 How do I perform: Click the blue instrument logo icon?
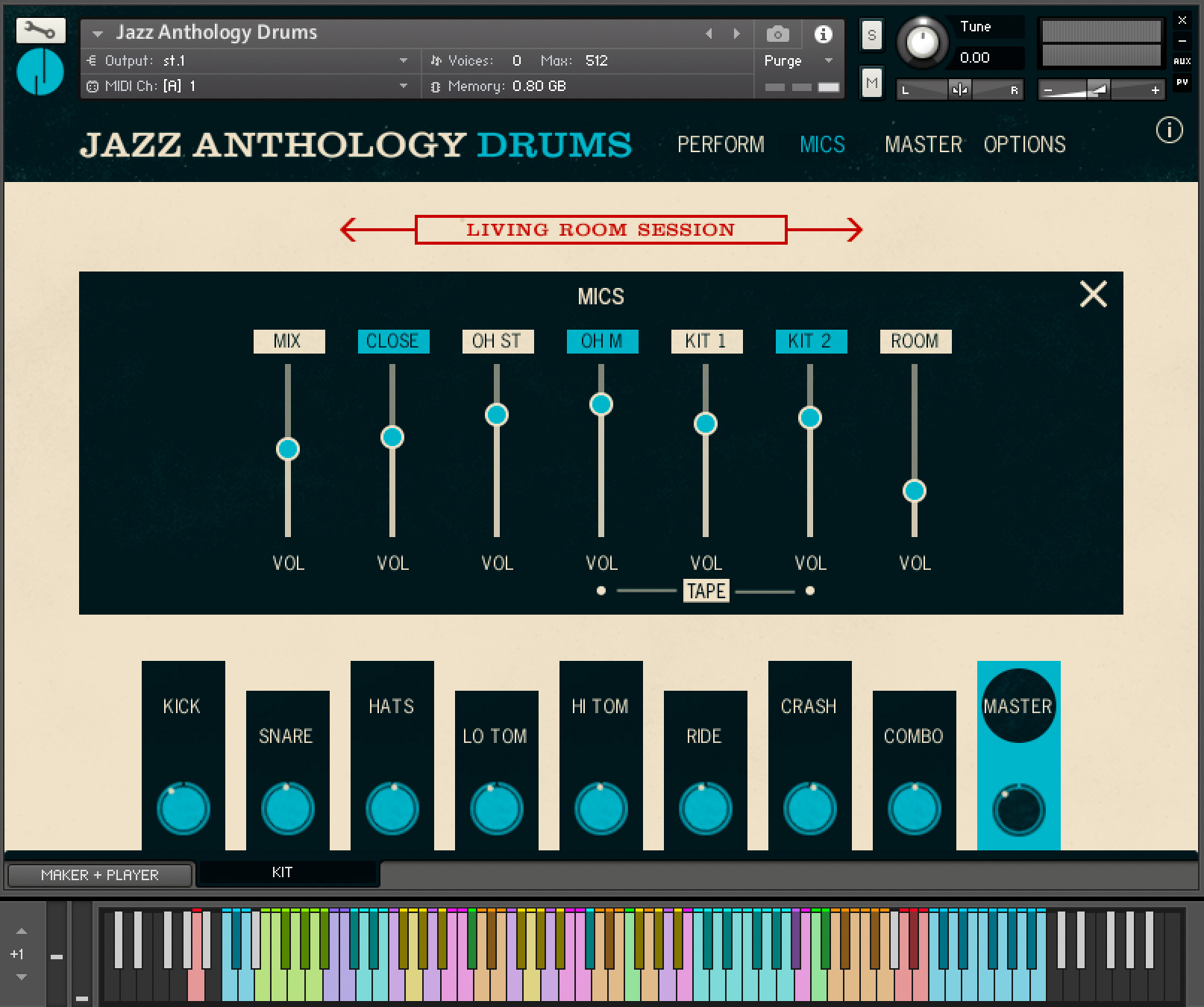(x=40, y=72)
